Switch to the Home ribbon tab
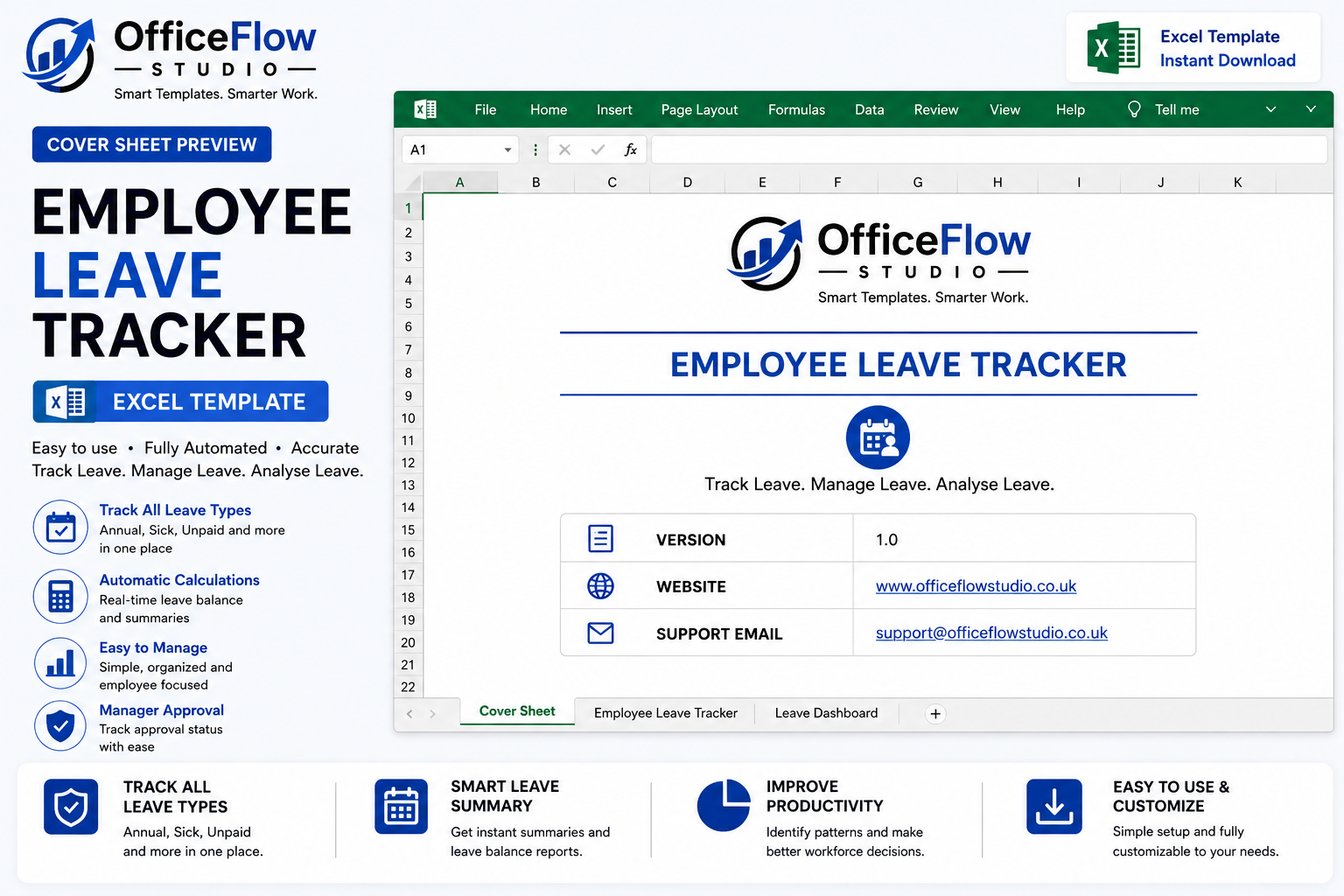1344x896 pixels. 549,109
